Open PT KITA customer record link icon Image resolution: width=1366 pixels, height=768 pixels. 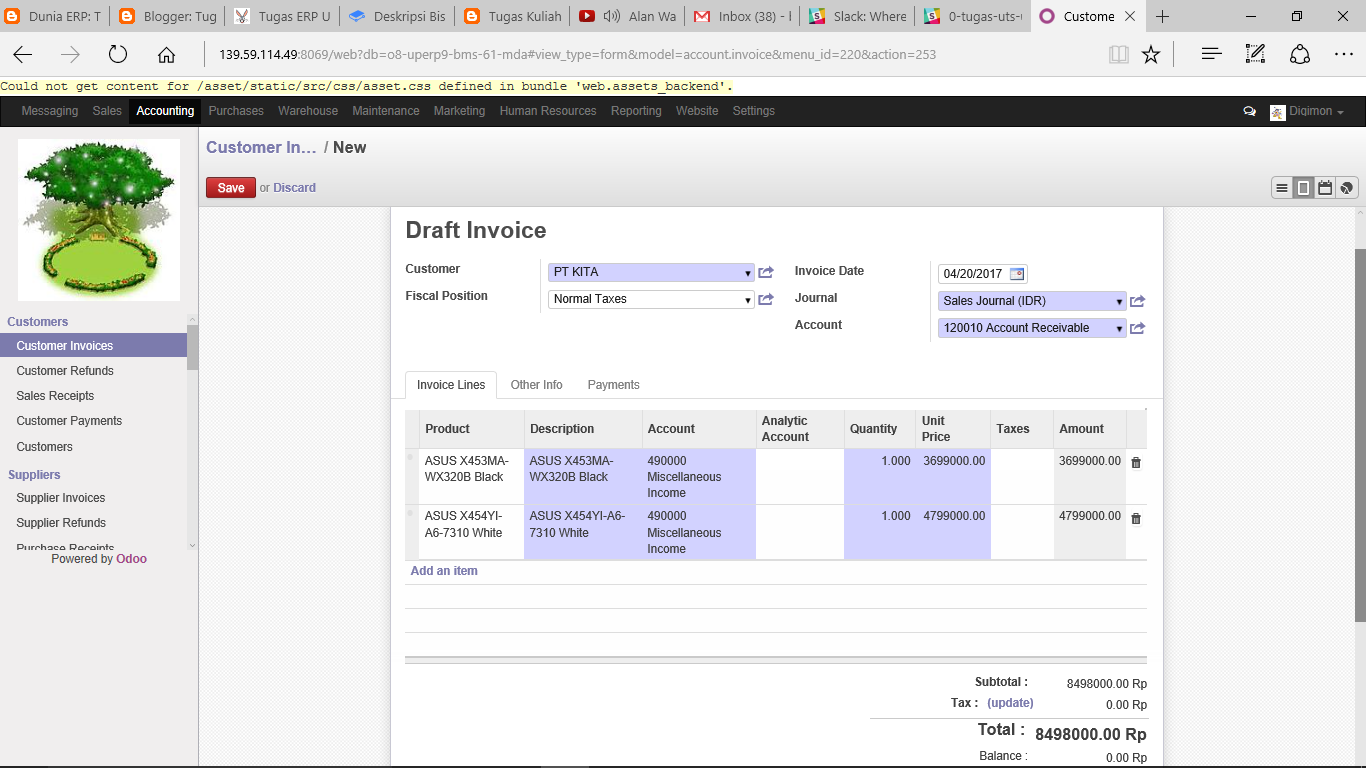tap(766, 272)
